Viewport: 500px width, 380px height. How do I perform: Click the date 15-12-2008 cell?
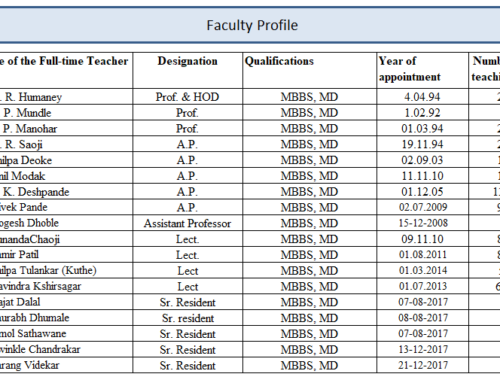tap(422, 223)
